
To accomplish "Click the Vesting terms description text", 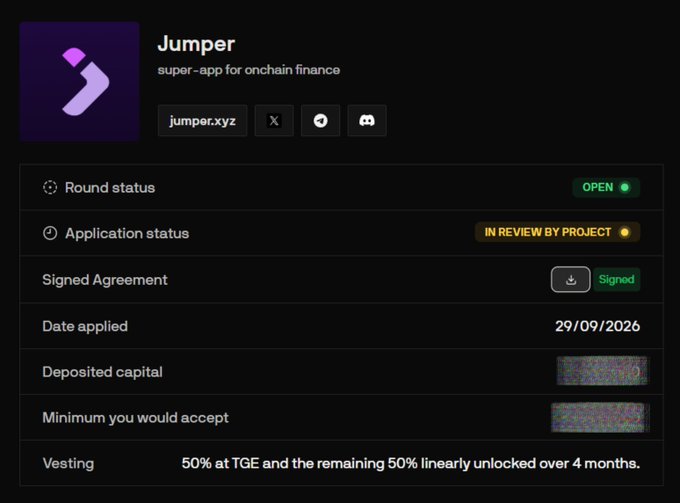I will 411,464.
